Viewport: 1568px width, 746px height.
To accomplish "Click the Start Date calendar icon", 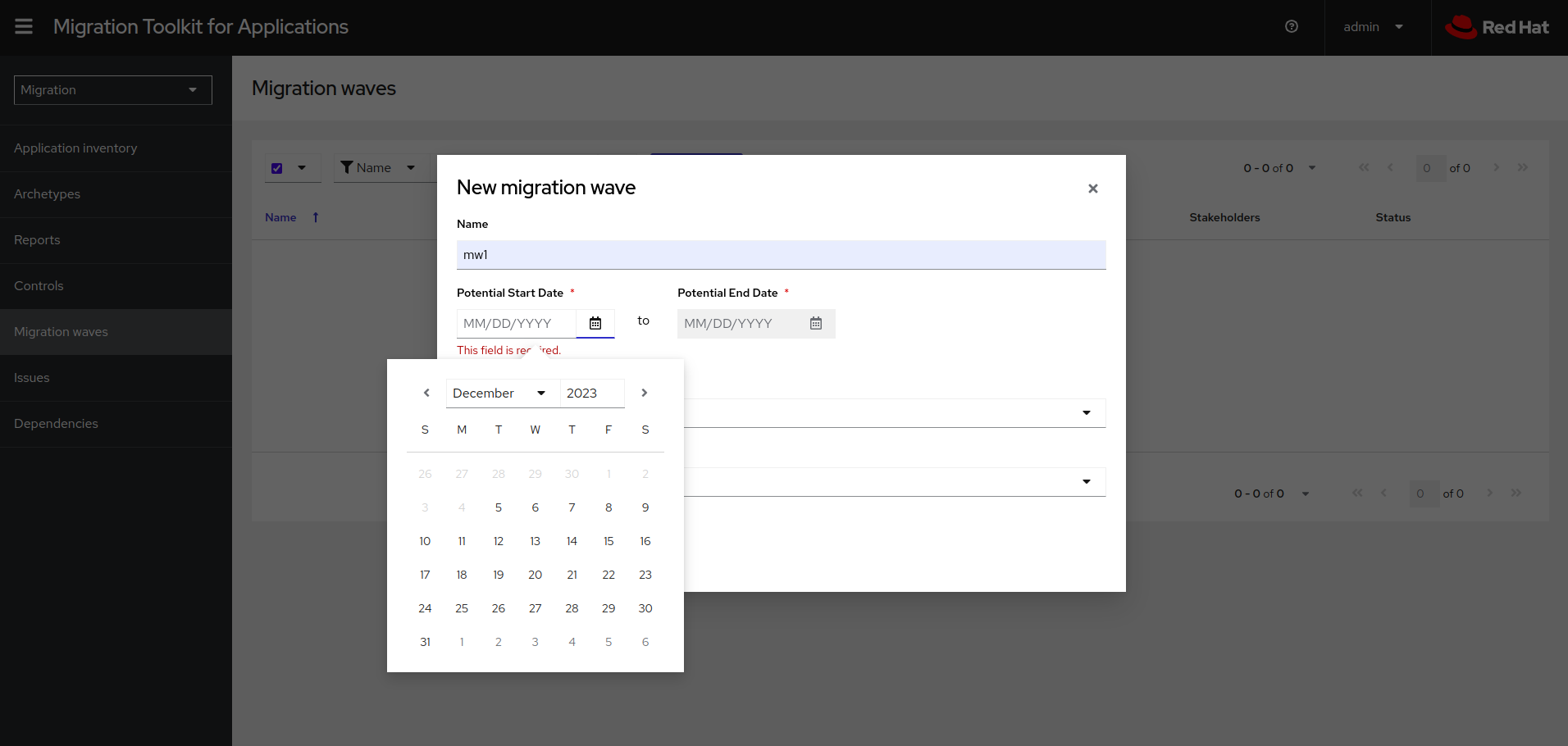I will pos(595,324).
